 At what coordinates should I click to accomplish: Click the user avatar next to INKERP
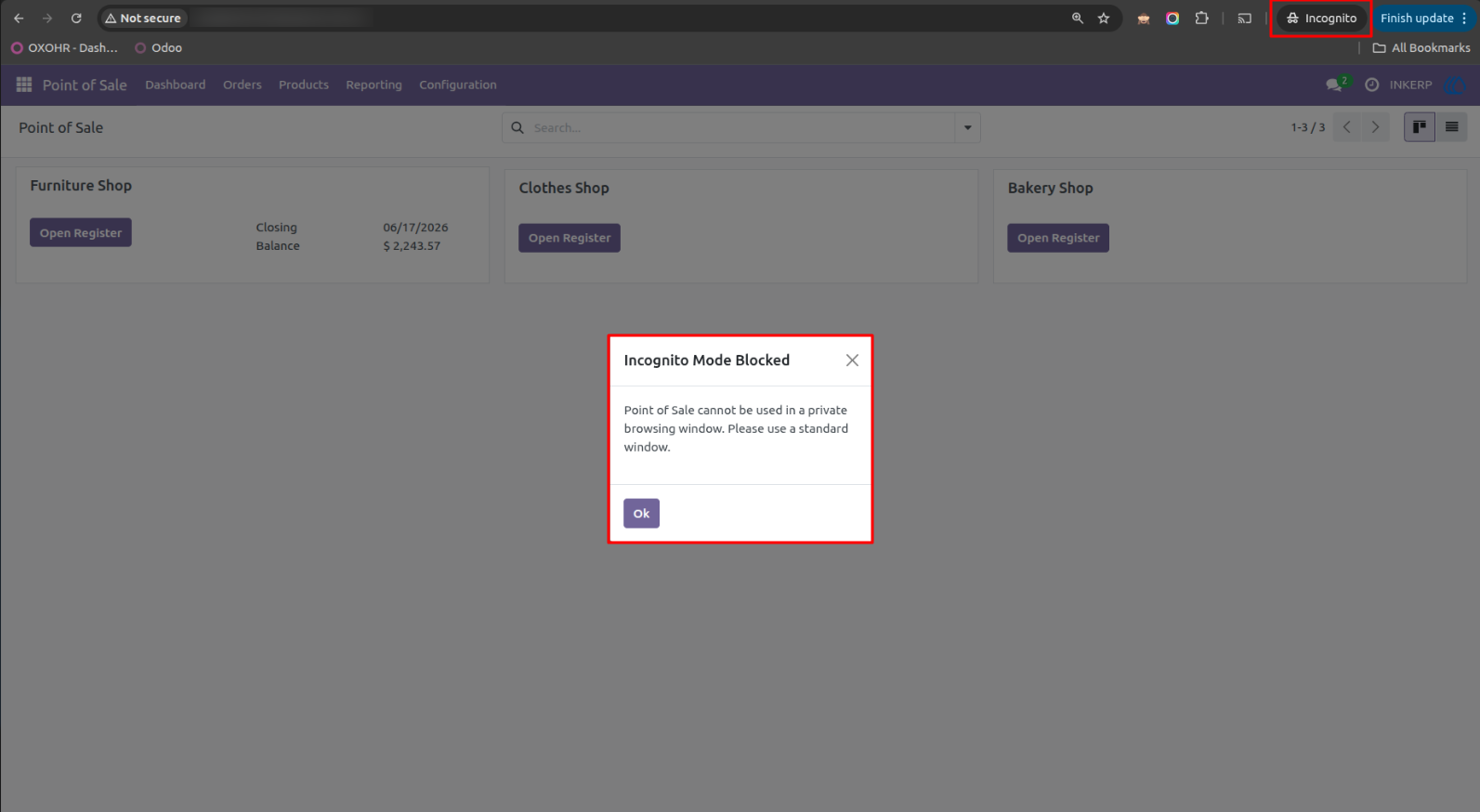(x=1454, y=85)
